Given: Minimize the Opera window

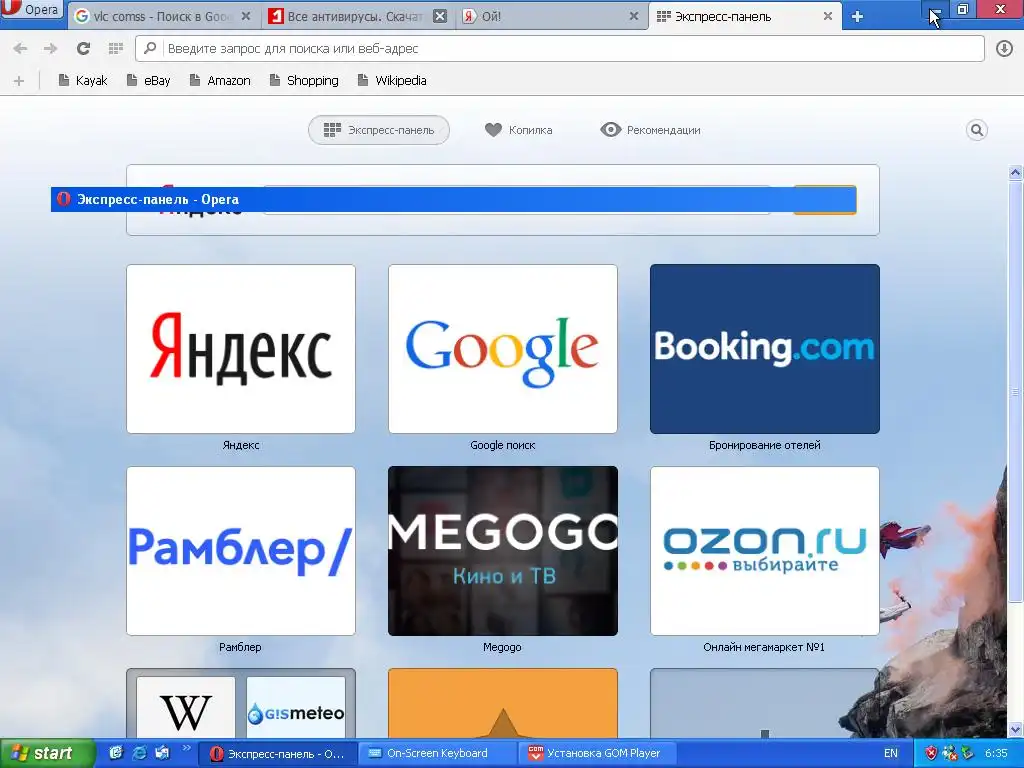Looking at the screenshot, I should pyautogui.click(x=935, y=9).
